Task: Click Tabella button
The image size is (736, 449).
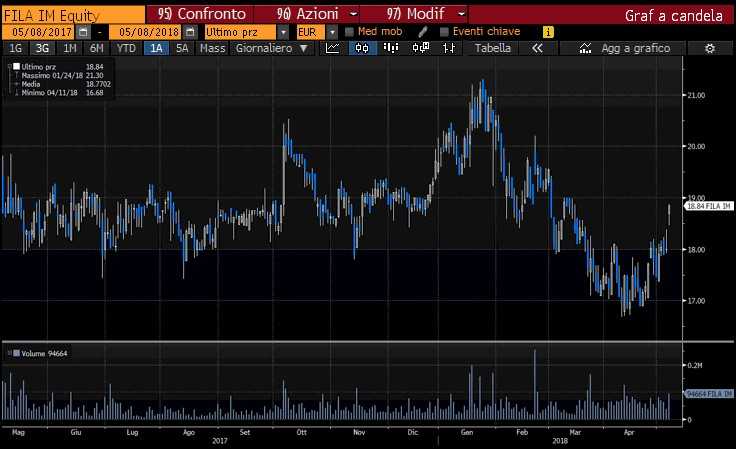Action: 492,48
